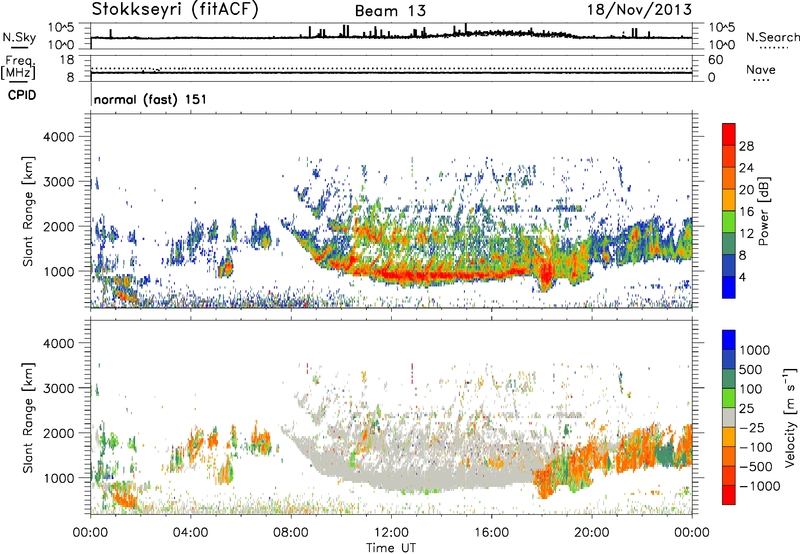Click the 18 tick on the frequency axis
Image resolution: width=800 pixels, height=554 pixels.
pyautogui.click(x=67, y=59)
